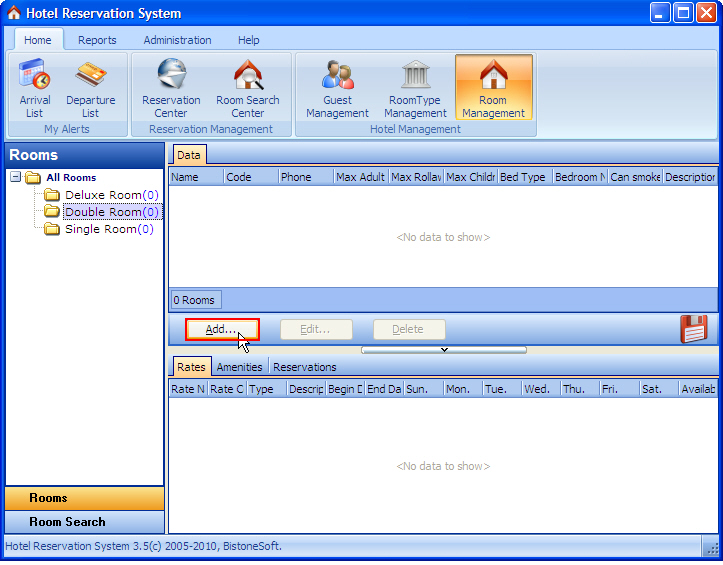Screen dimensions: 723x565
Task: Switch to the Reports ribbon tab
Action: 97,40
